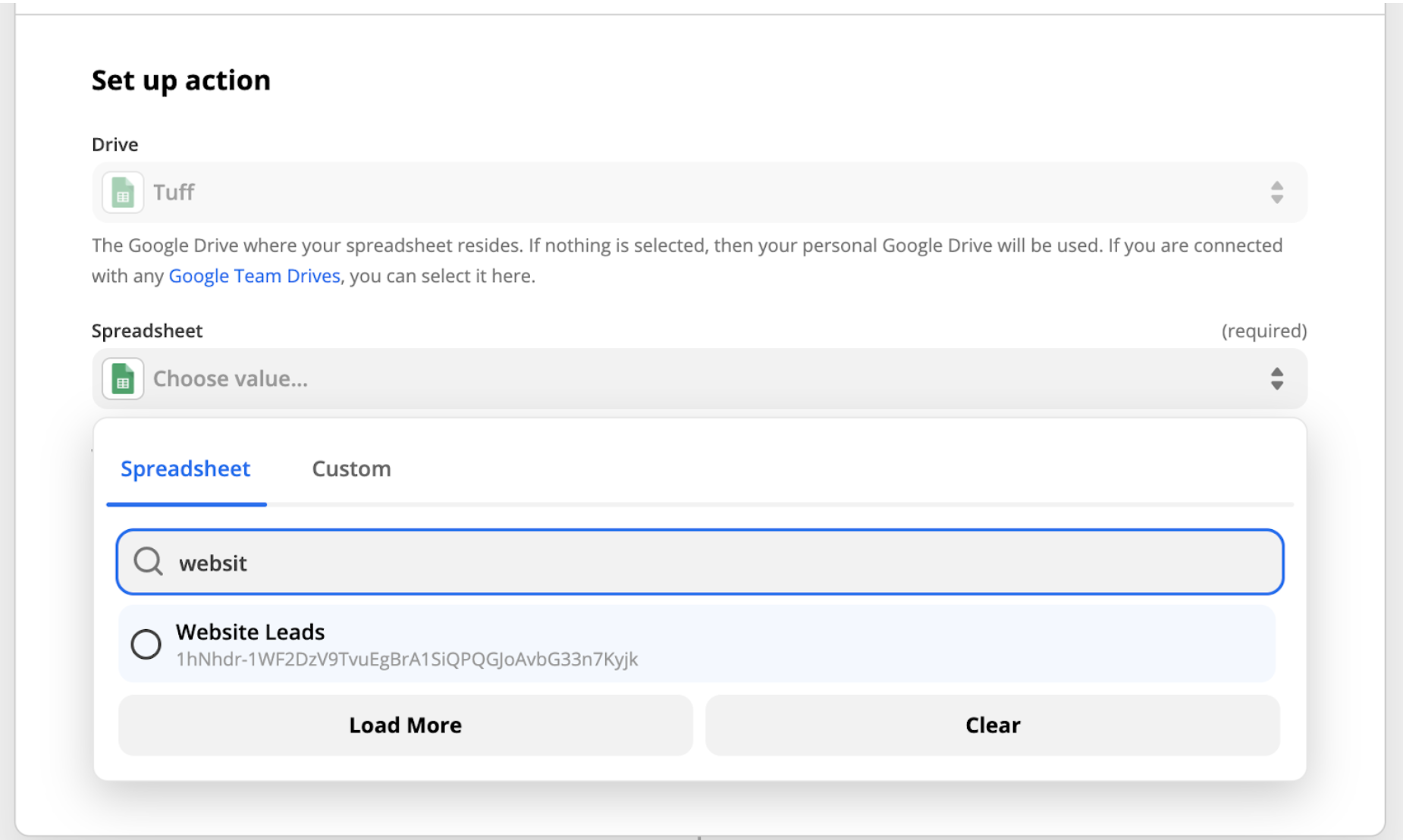Click the Google Sheets icon in the Spreadsheet field
This screenshot has width=1403, height=840.
tap(121, 378)
